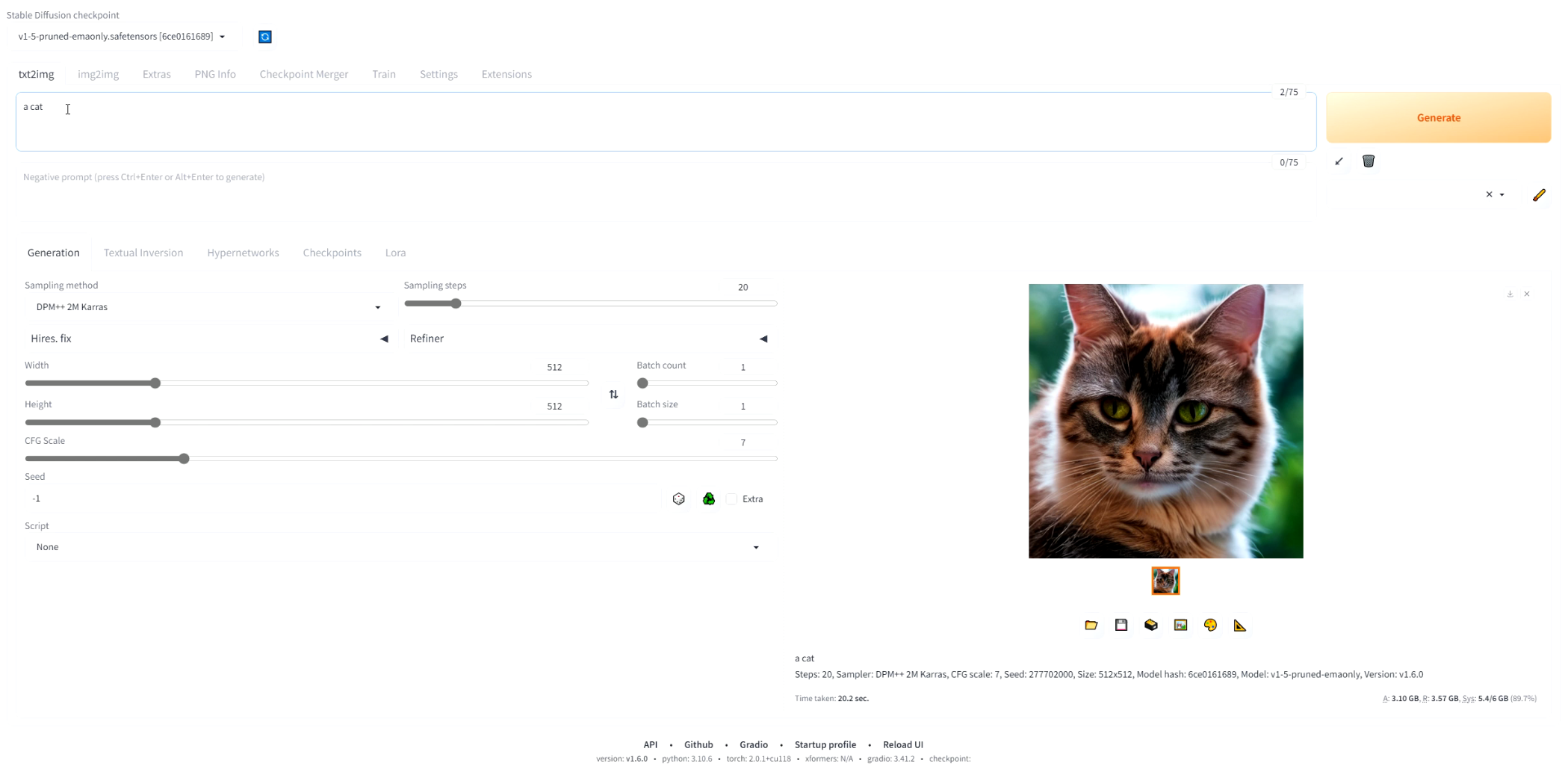Expand the Refiner section
This screenshot has width=1568, height=784.
pos(589,339)
